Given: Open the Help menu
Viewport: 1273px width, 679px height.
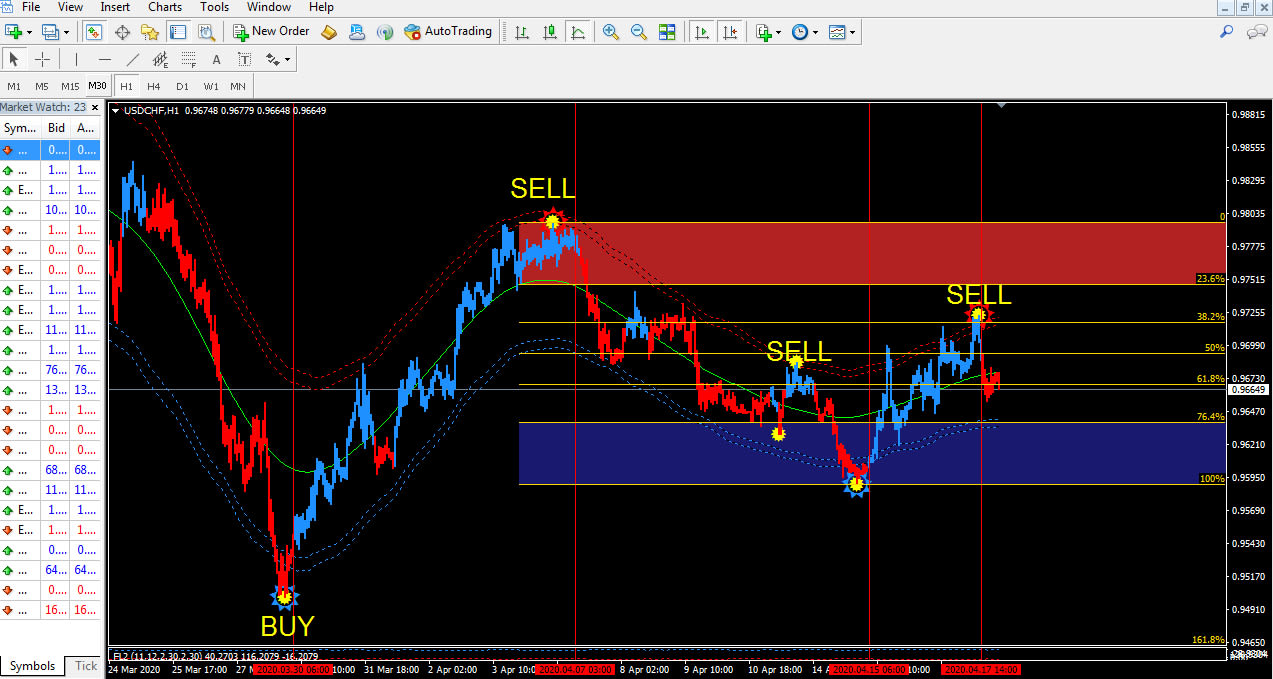Looking at the screenshot, I should pos(321,7).
